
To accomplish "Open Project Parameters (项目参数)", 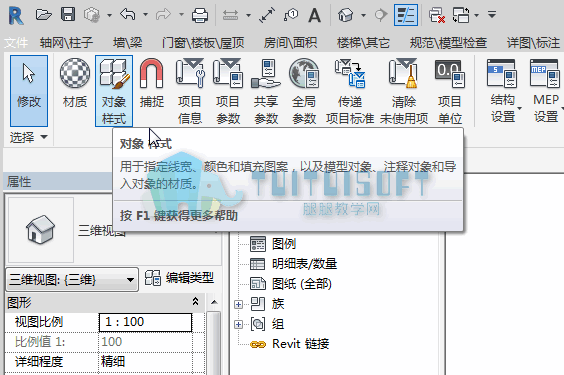I will pos(227,90).
